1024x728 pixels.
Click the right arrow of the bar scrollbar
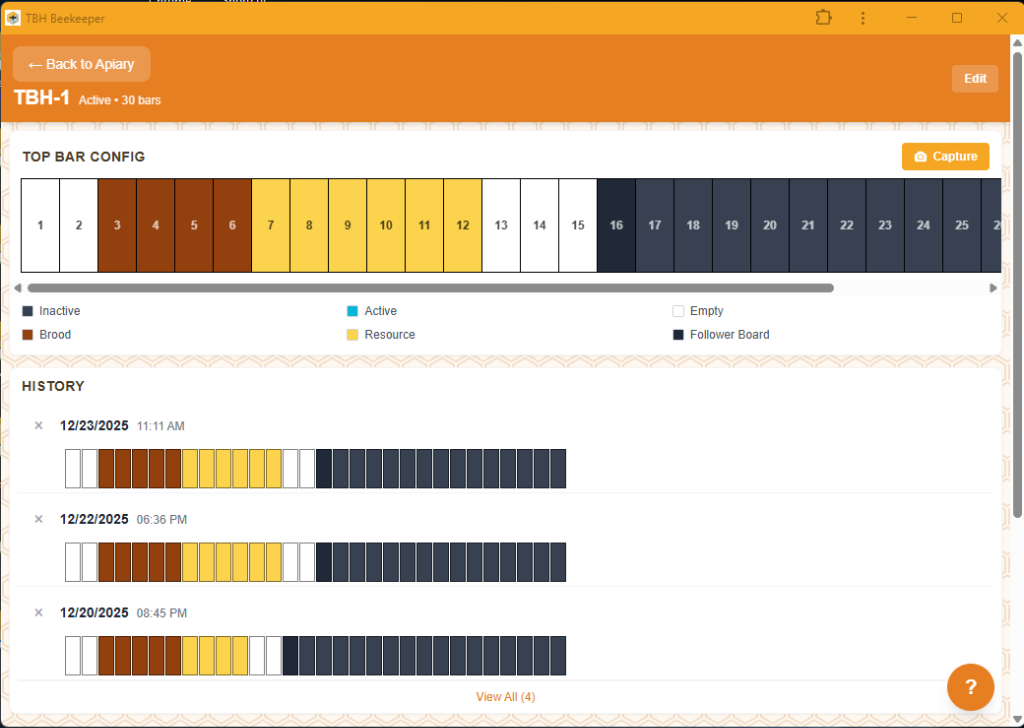(x=993, y=288)
